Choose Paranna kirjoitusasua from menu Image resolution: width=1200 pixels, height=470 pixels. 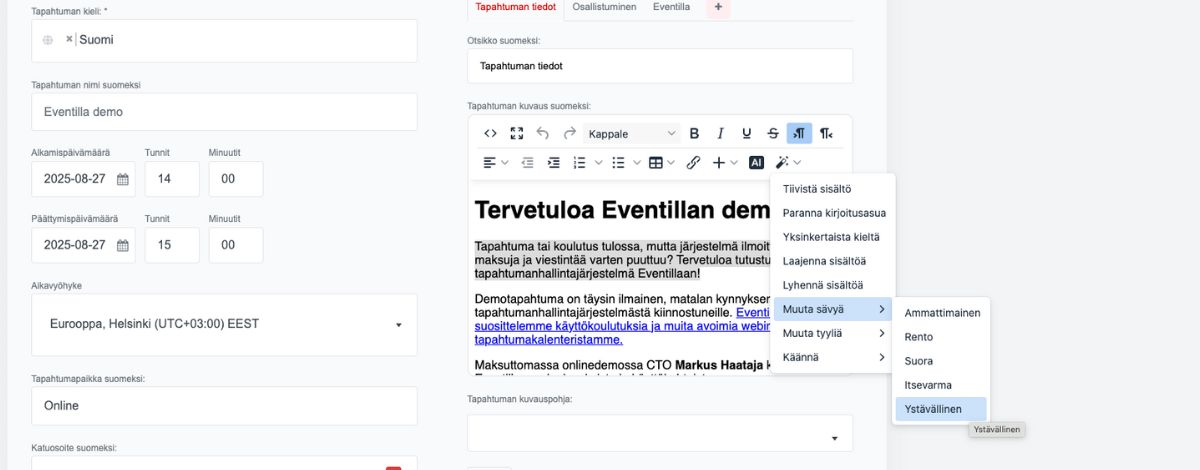point(833,213)
